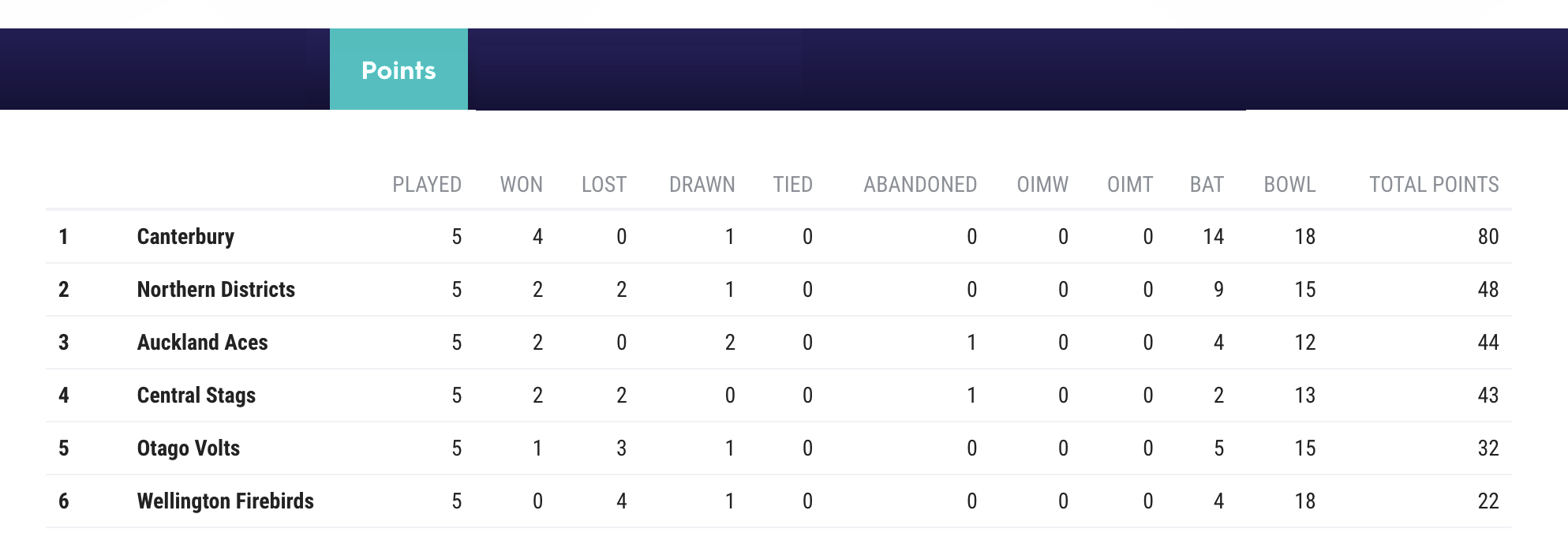This screenshot has width=1568, height=559.
Task: Click Canterbury's total points value 80
Action: (1488, 237)
